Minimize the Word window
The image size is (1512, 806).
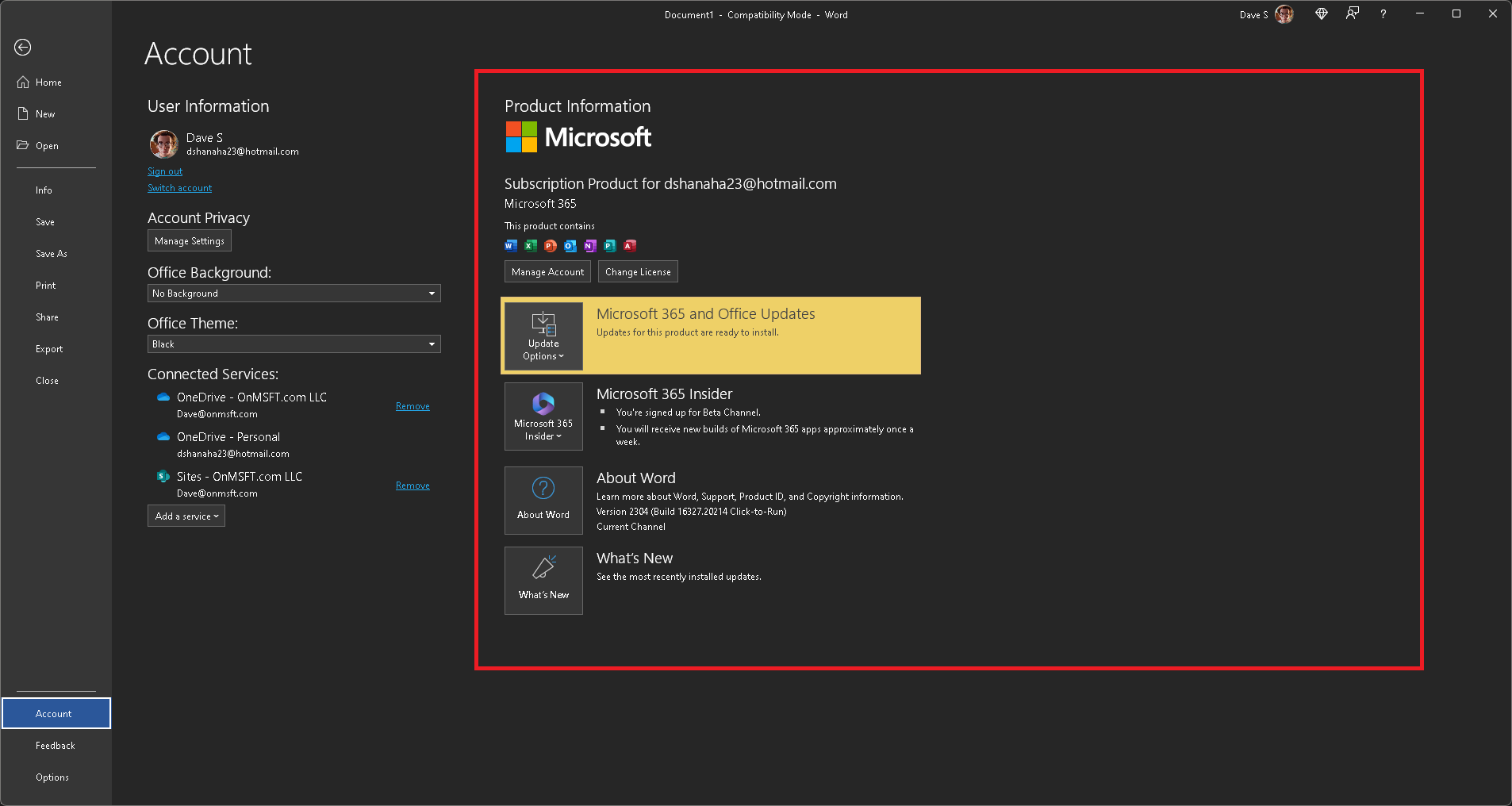click(1420, 14)
